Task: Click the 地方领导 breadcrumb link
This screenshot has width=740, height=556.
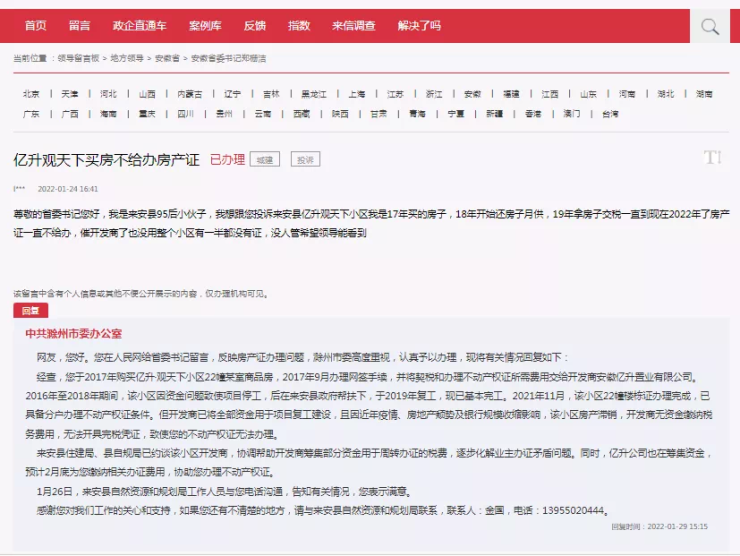Action: pos(127,58)
